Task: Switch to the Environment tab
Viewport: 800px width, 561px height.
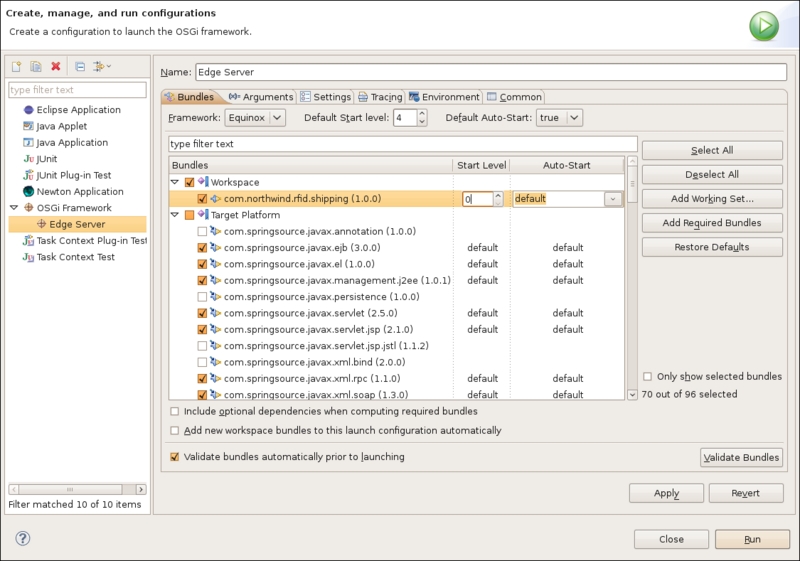Action: [x=444, y=97]
